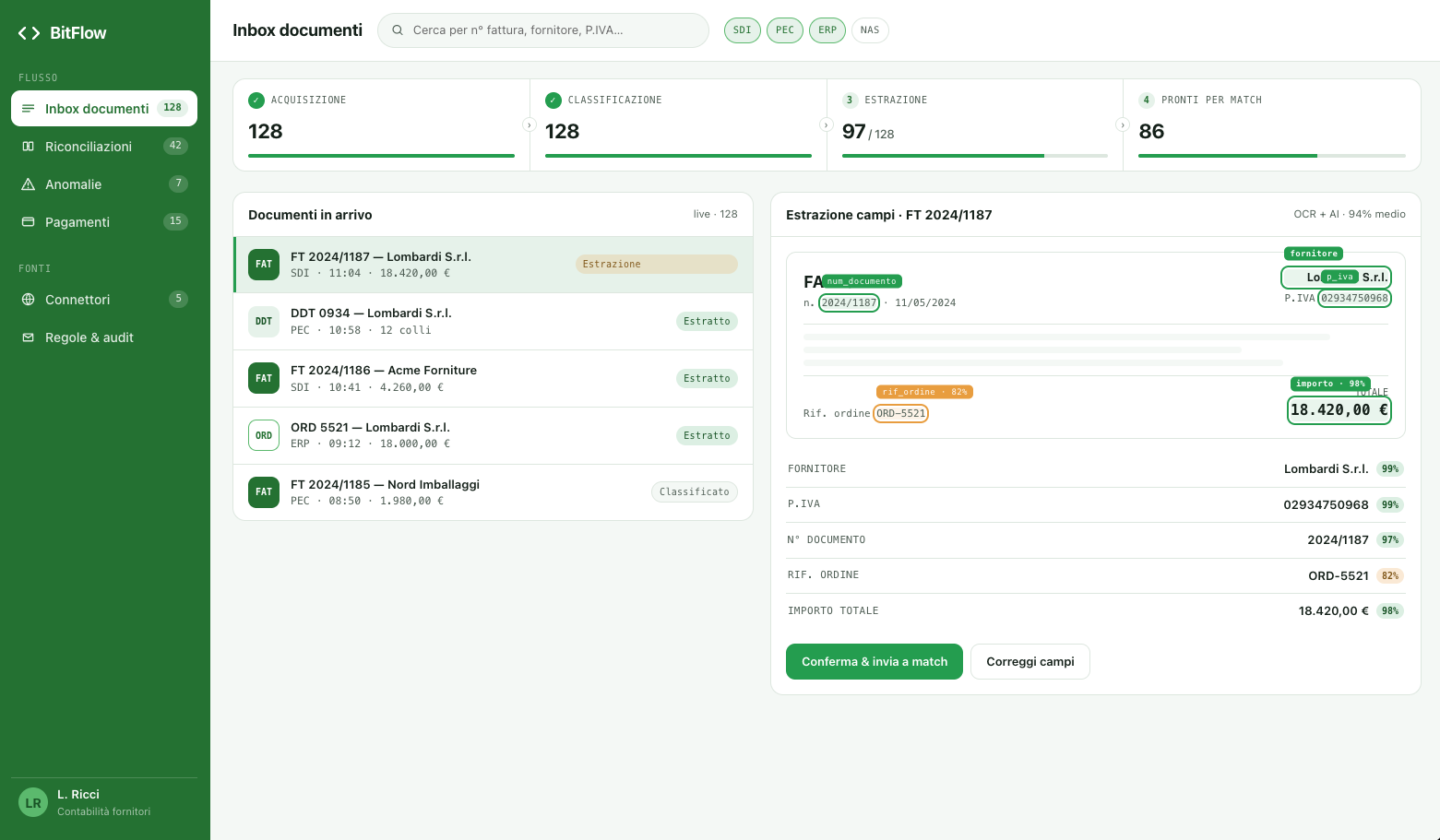
Task: Select FT 2024/1186 Acme Forniture row
Action: point(494,379)
